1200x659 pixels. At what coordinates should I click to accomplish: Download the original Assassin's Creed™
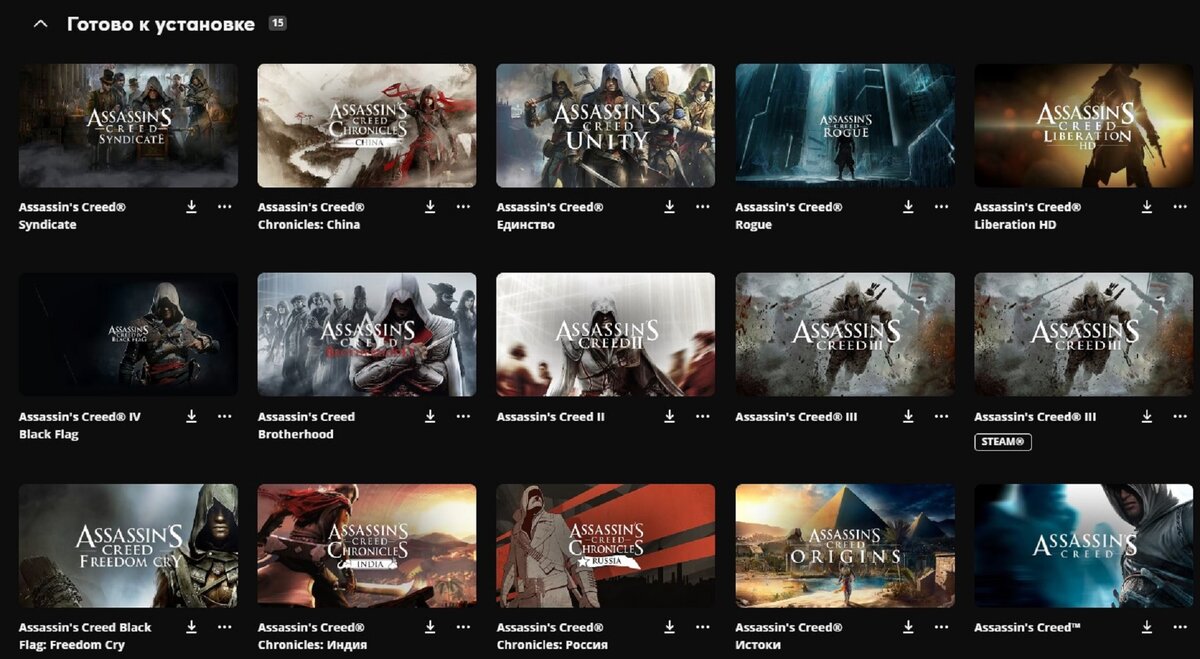click(x=1147, y=627)
